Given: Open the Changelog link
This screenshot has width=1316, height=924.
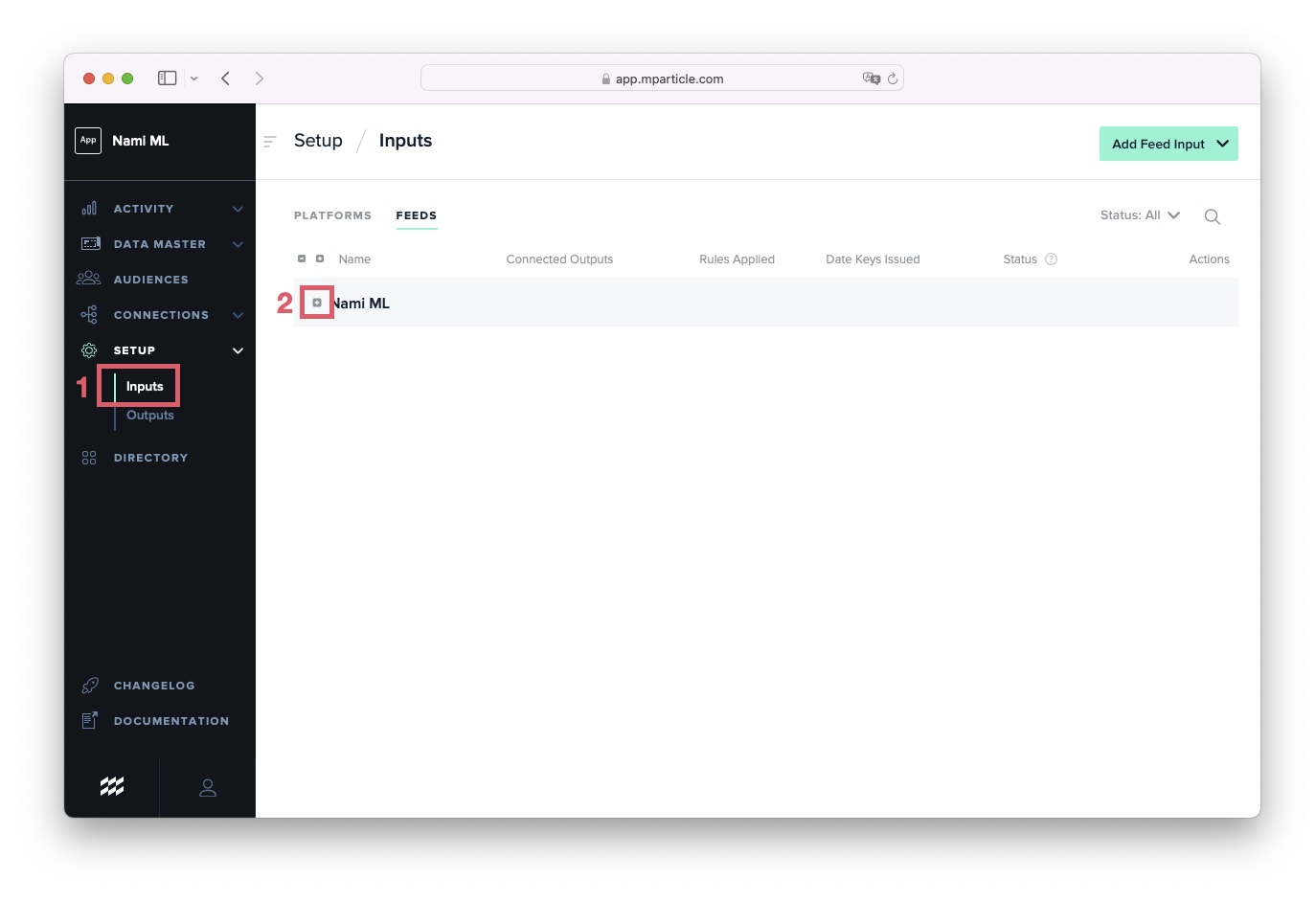Looking at the screenshot, I should (x=154, y=686).
